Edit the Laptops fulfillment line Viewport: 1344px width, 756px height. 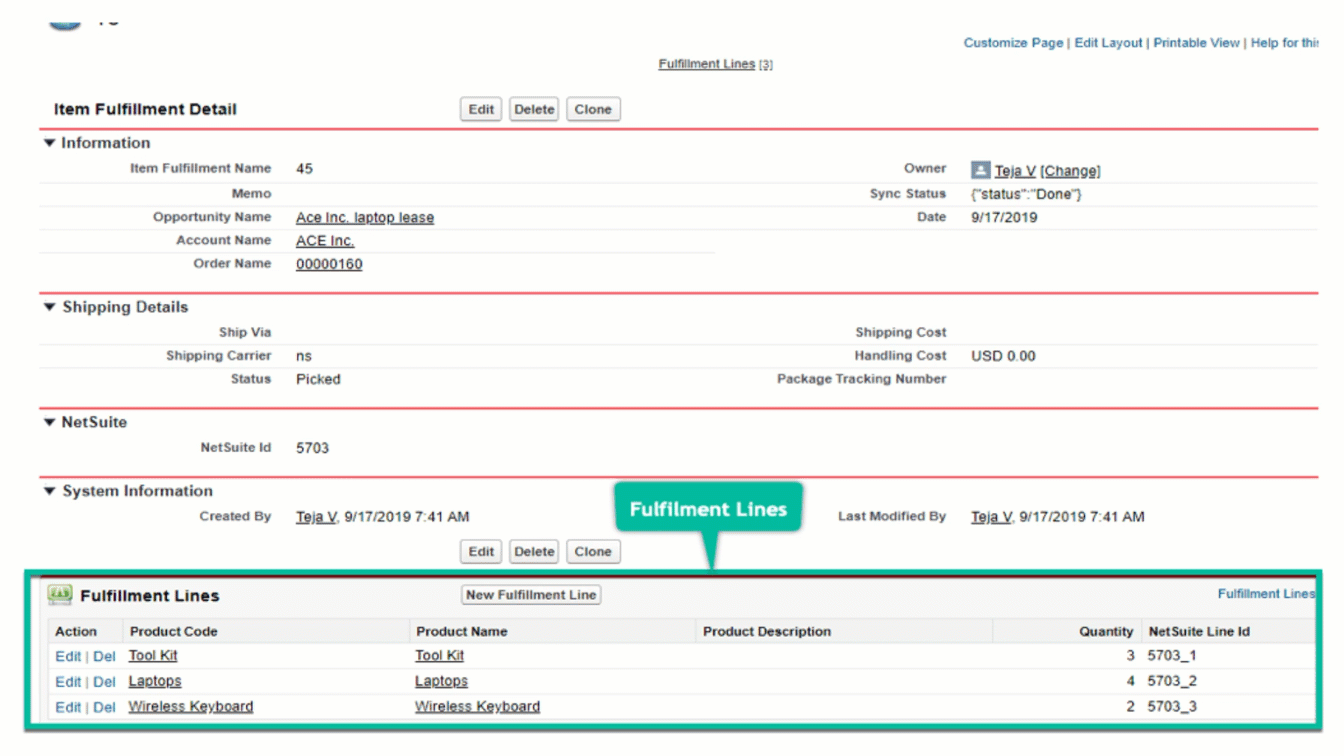point(68,682)
